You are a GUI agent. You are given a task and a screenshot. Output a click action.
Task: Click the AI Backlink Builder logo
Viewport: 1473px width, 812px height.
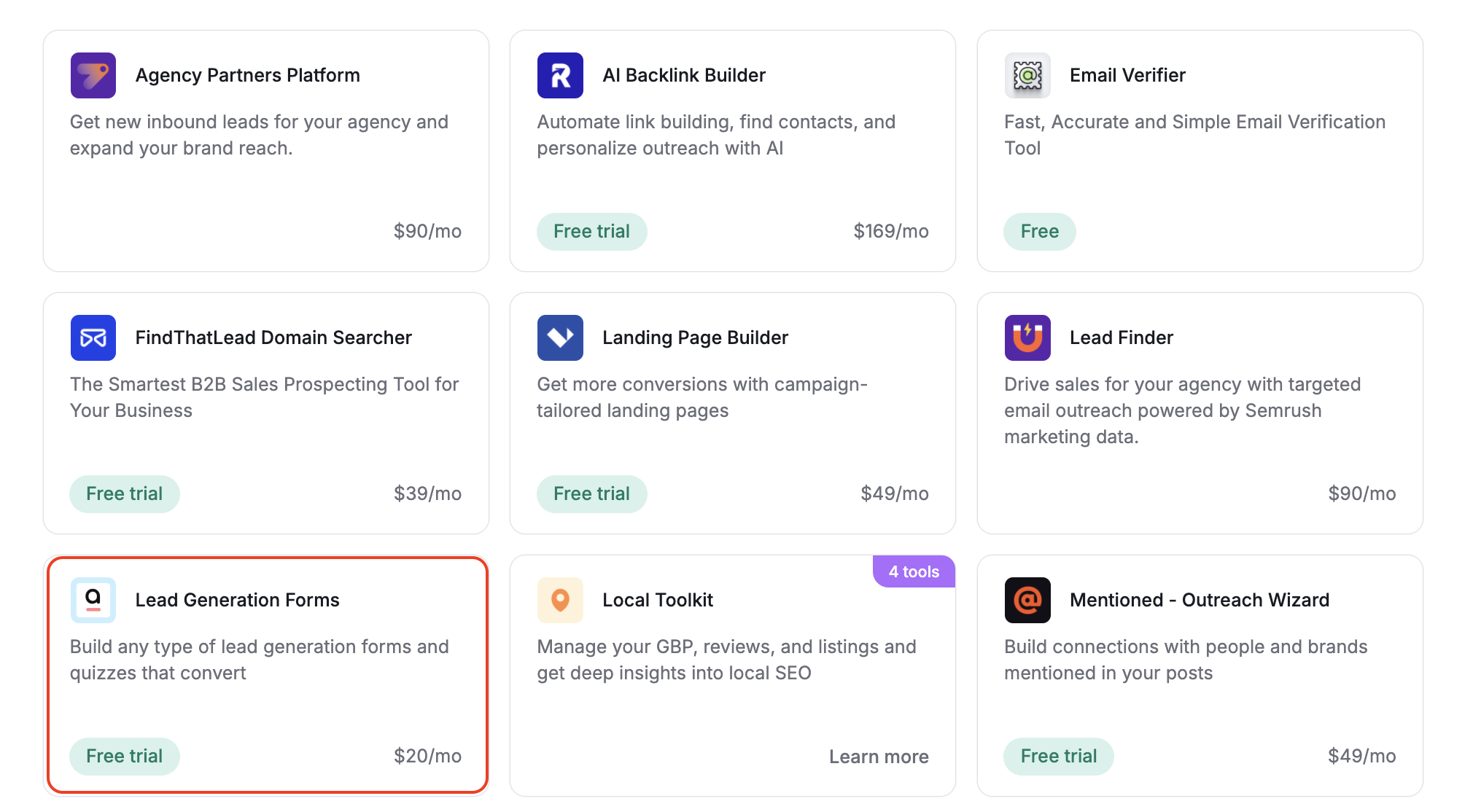tap(560, 74)
